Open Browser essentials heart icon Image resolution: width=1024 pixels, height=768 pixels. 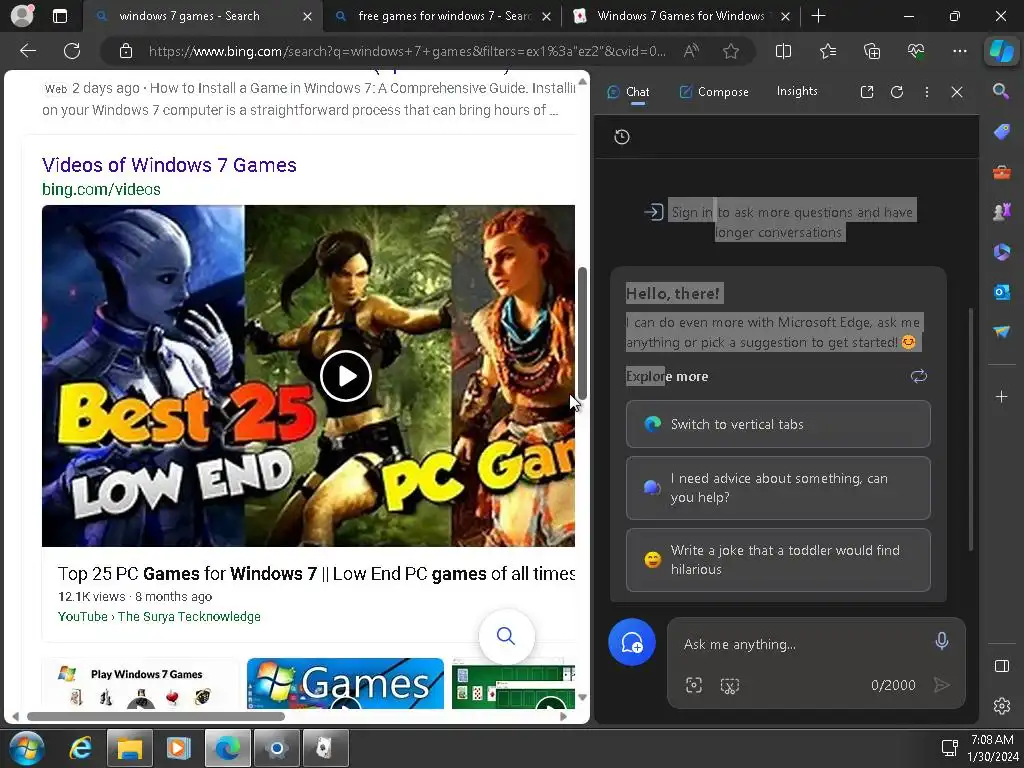coord(916,51)
